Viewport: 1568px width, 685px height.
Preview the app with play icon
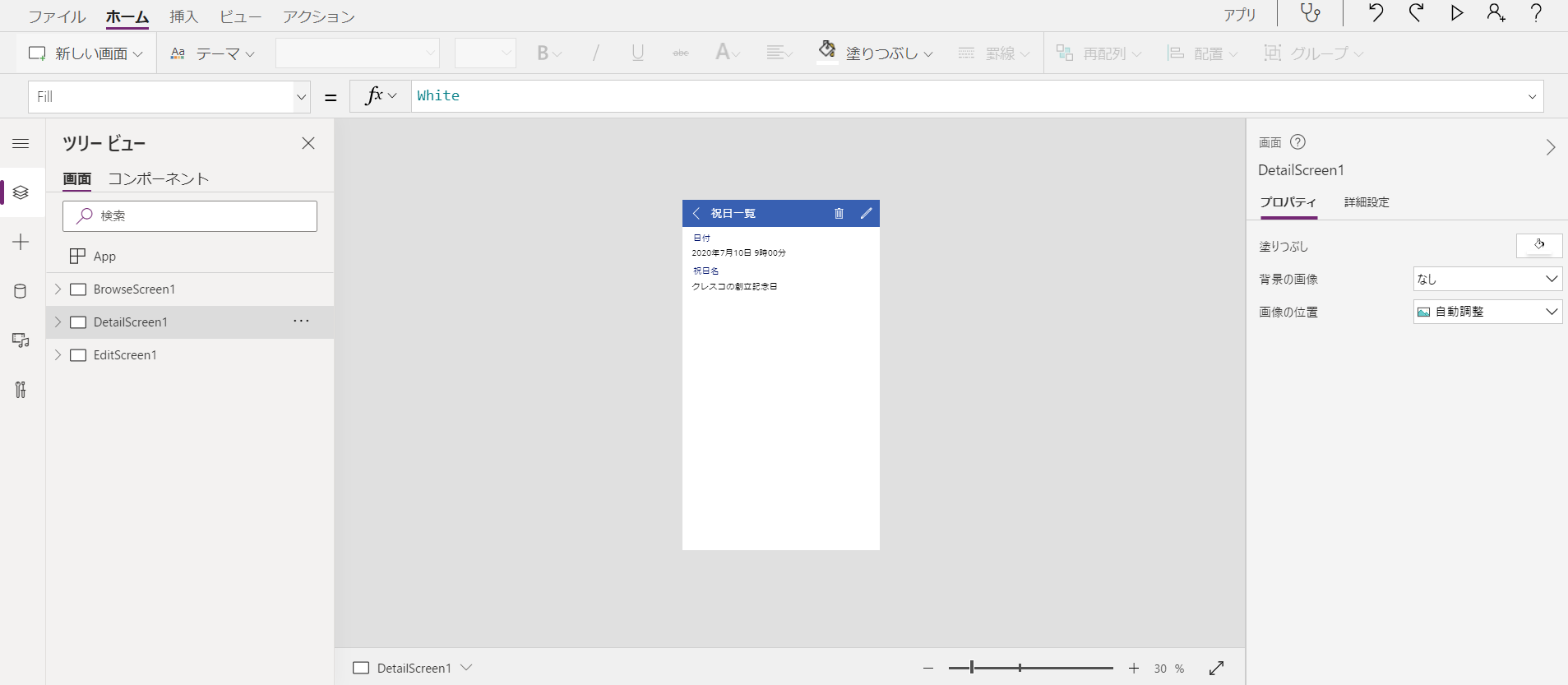click(x=1456, y=13)
